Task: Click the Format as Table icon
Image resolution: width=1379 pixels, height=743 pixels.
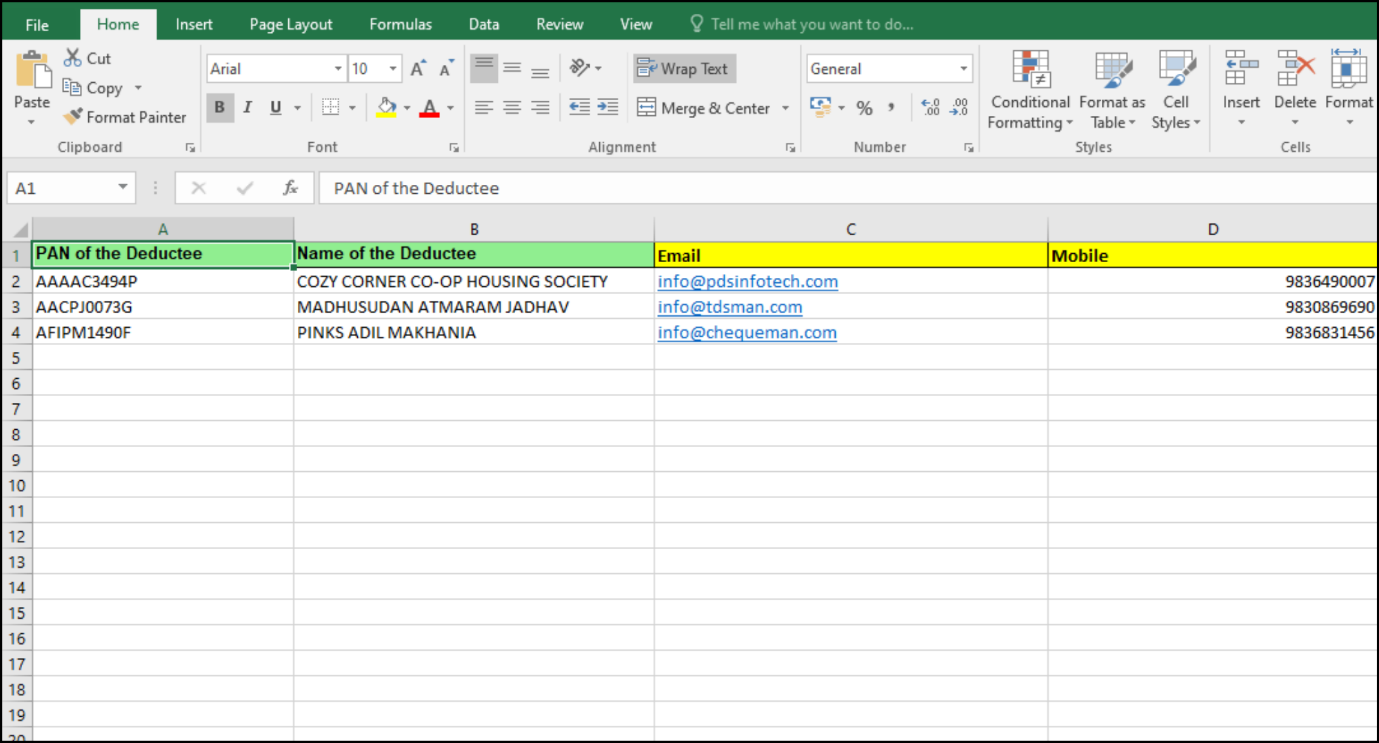Action: (1113, 69)
